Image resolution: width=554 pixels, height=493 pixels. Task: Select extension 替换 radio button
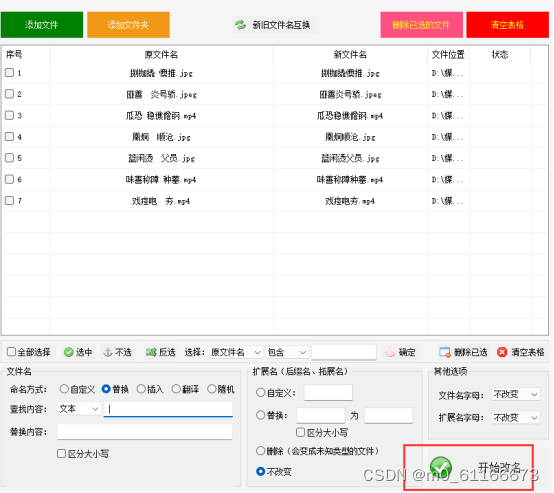click(x=260, y=415)
